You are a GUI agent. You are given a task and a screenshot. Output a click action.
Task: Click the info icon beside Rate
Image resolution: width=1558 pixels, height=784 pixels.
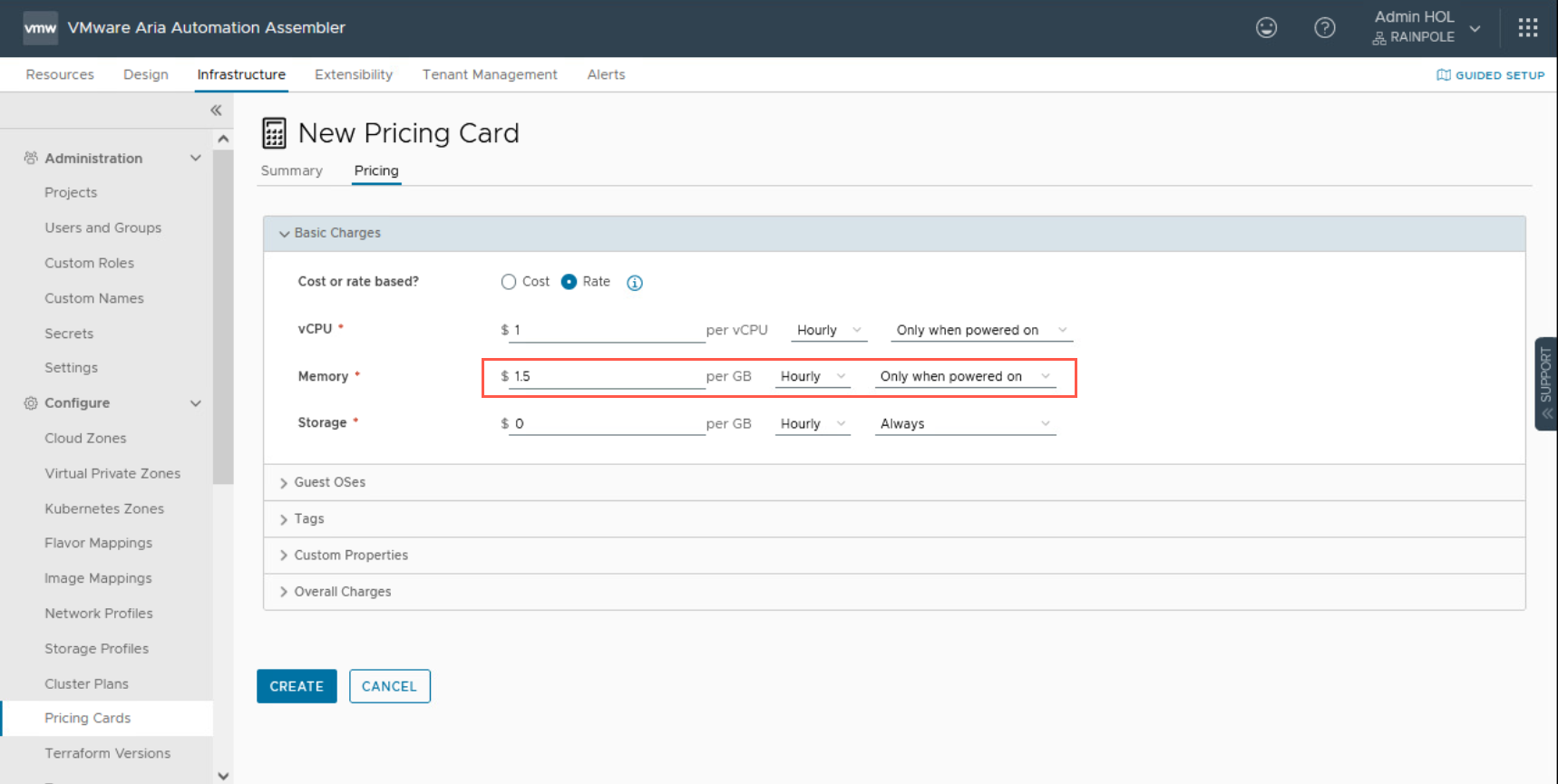point(635,283)
